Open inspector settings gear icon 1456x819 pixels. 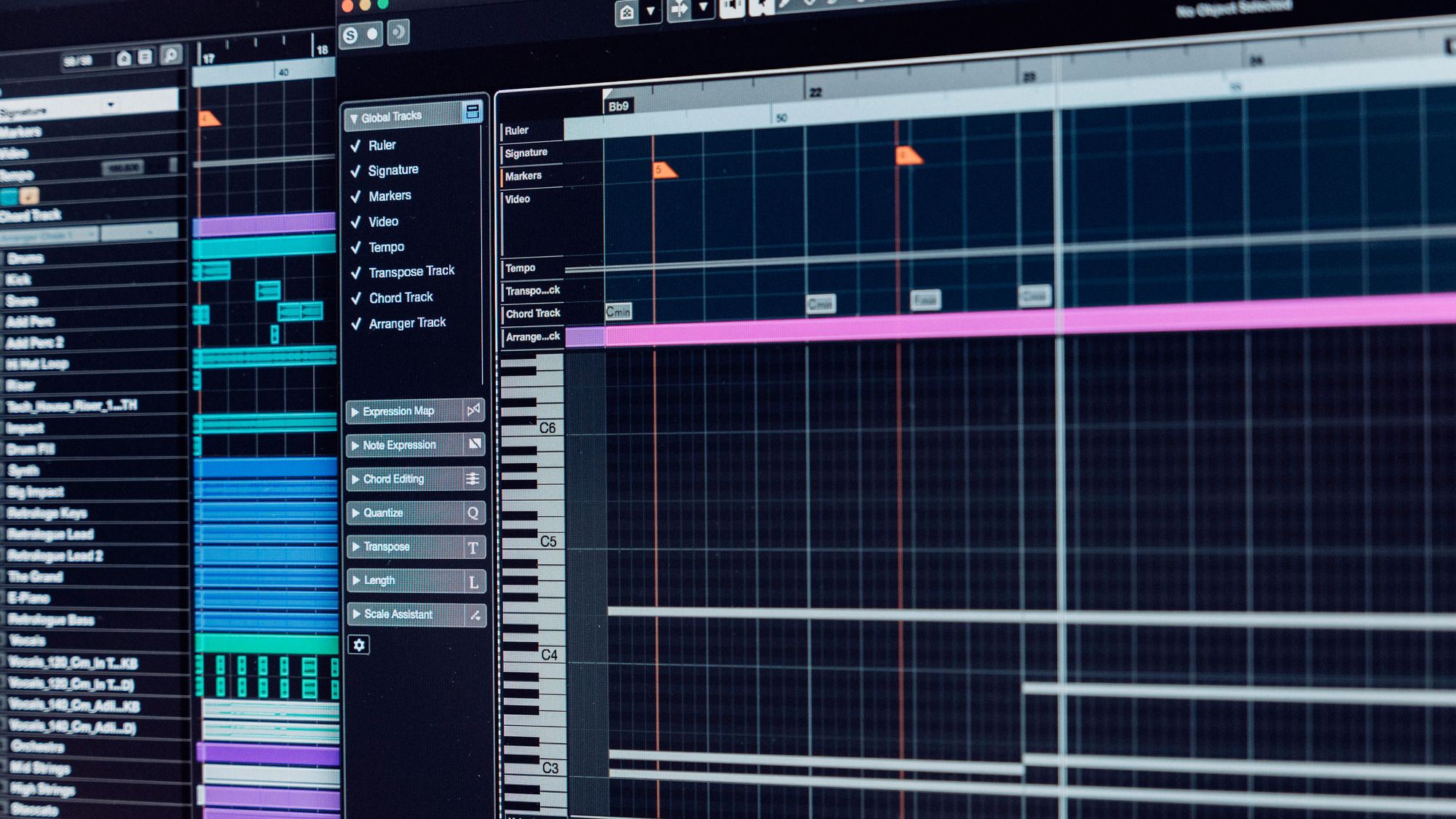[359, 645]
